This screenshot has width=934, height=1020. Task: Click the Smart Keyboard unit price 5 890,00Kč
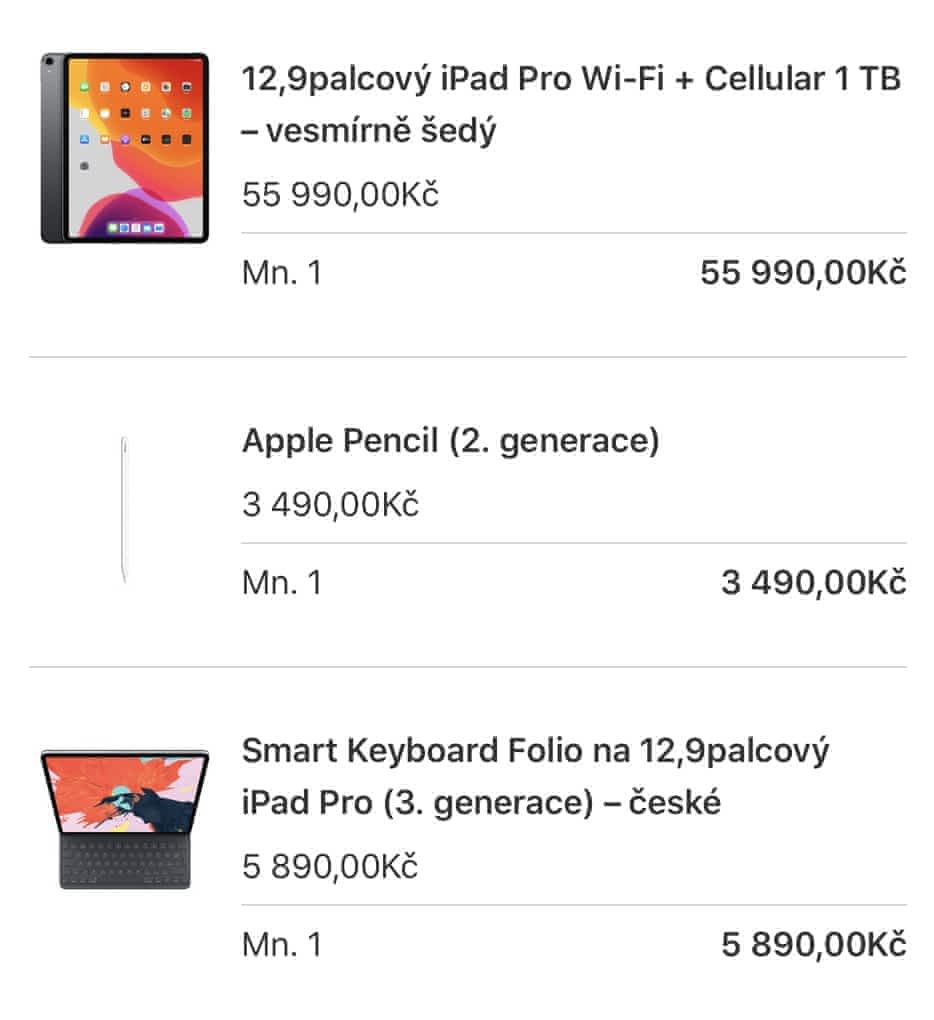[330, 866]
